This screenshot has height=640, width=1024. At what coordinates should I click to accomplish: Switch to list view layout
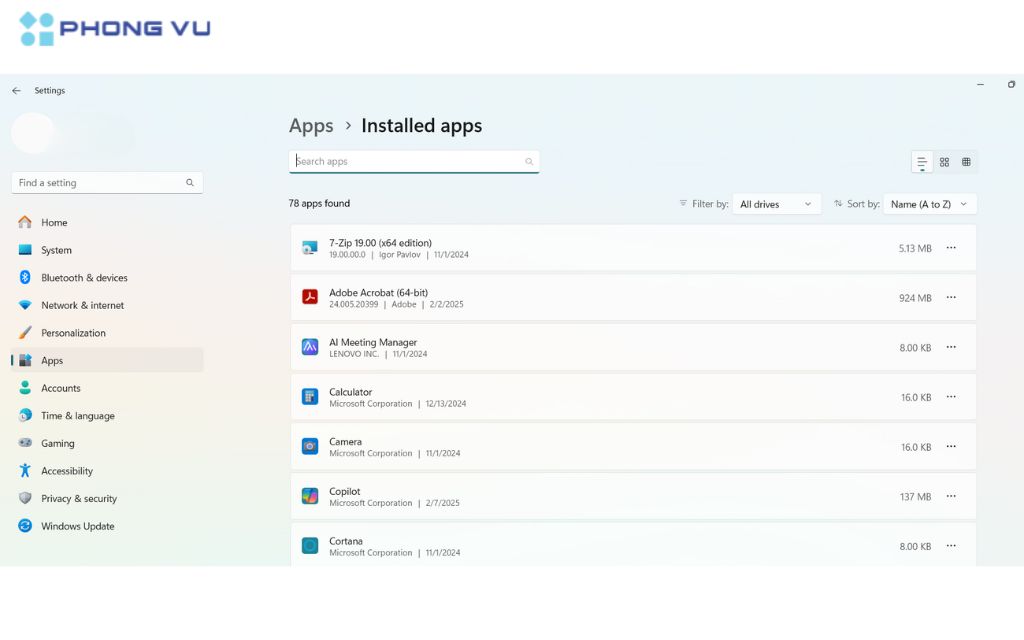click(921, 162)
